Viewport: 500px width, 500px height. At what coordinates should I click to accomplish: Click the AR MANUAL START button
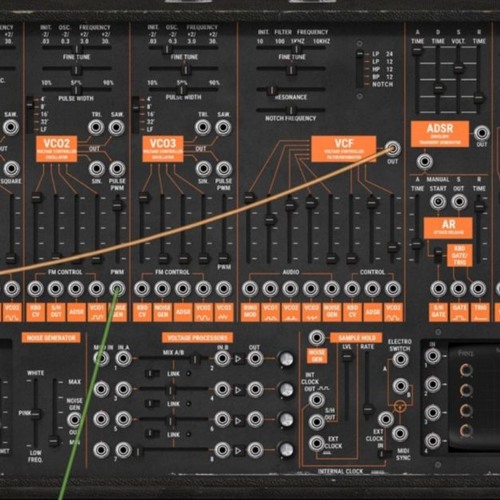[x=438, y=201]
